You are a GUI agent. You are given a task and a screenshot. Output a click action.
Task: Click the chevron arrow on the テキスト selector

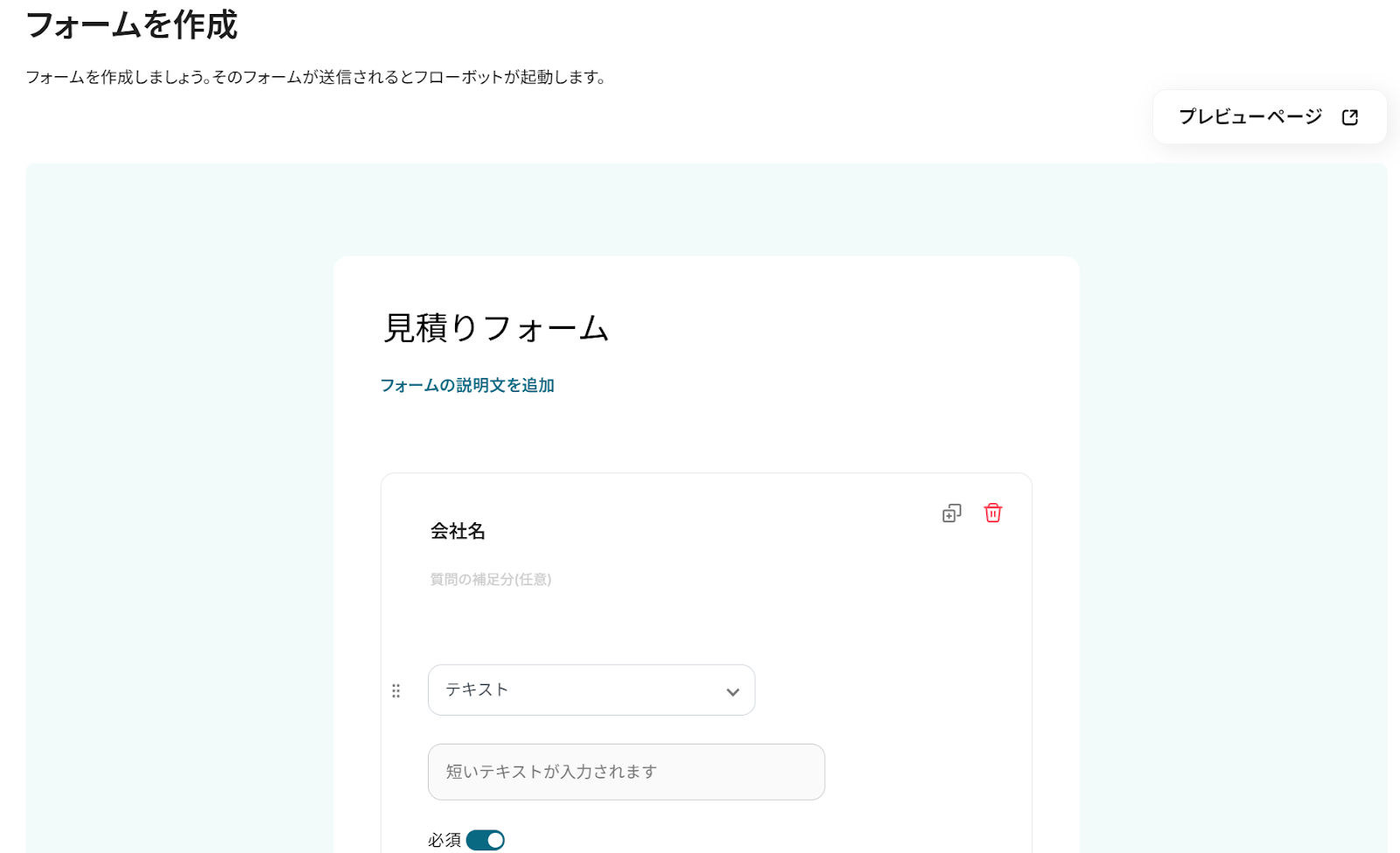(x=732, y=692)
